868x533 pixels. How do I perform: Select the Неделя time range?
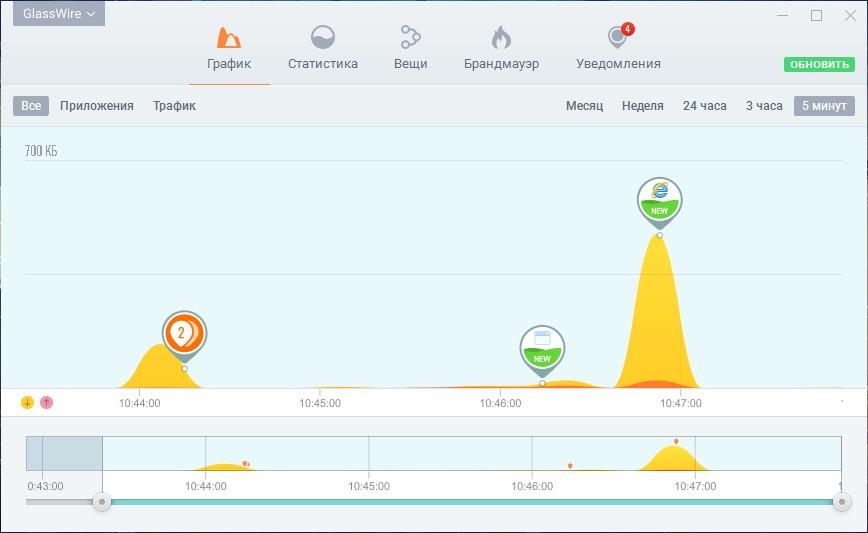[642, 106]
